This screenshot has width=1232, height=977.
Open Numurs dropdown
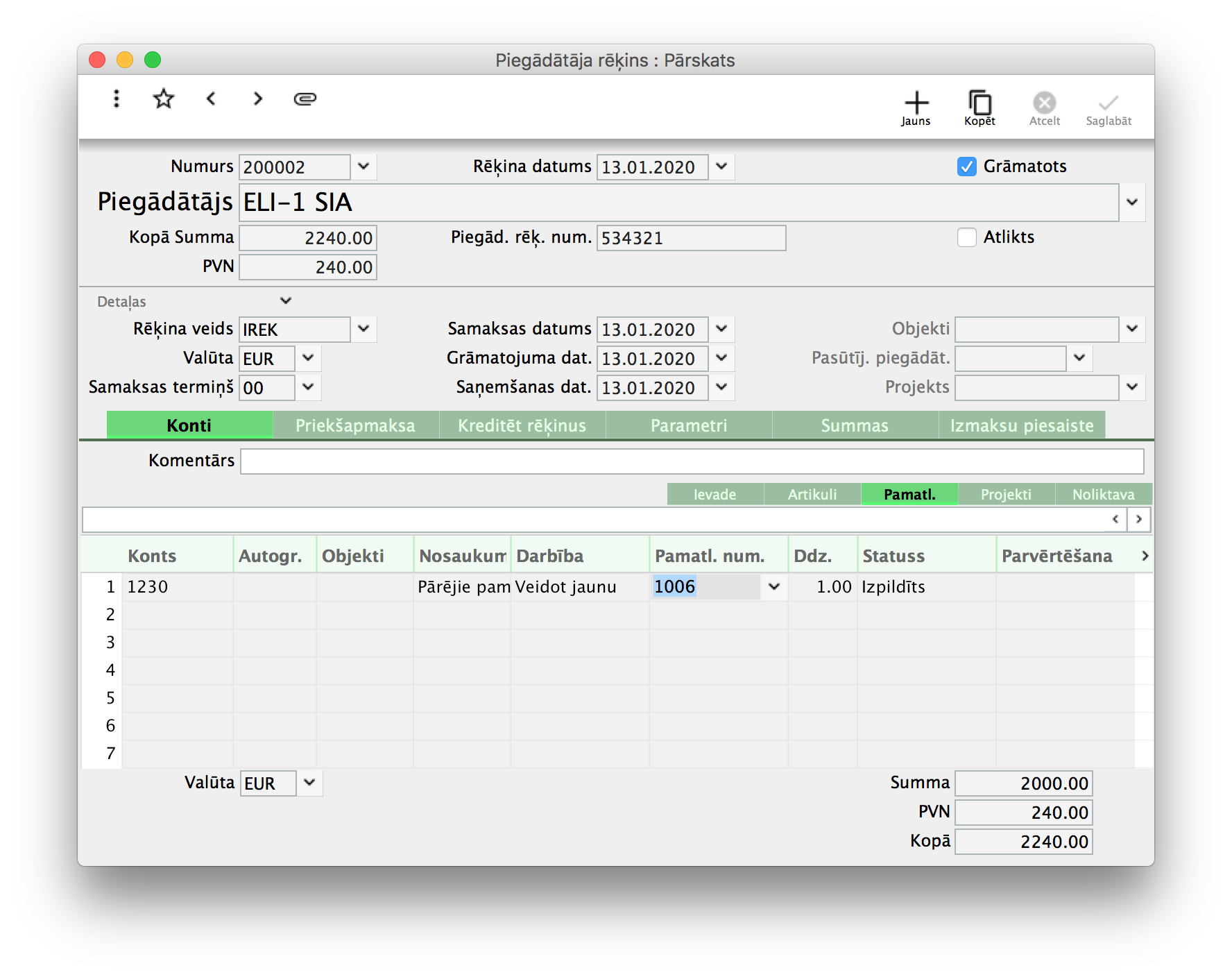click(363, 167)
